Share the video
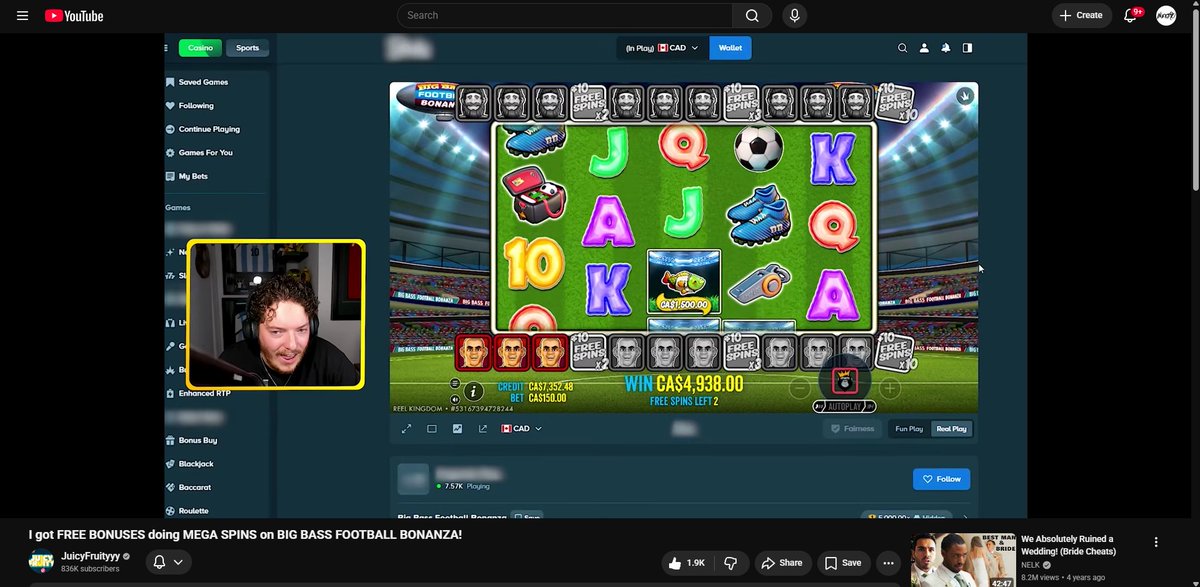Viewport: 1200px width, 587px height. point(782,563)
